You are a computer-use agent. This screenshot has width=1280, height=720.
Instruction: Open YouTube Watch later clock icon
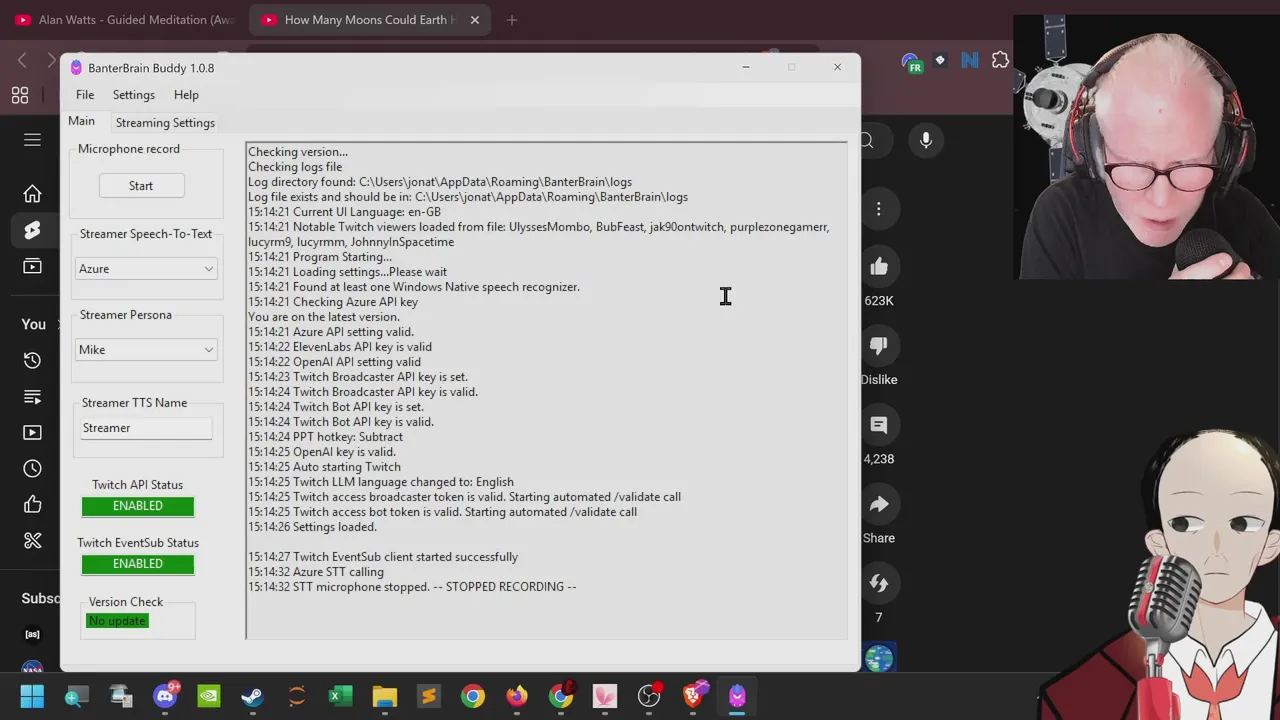click(32, 469)
